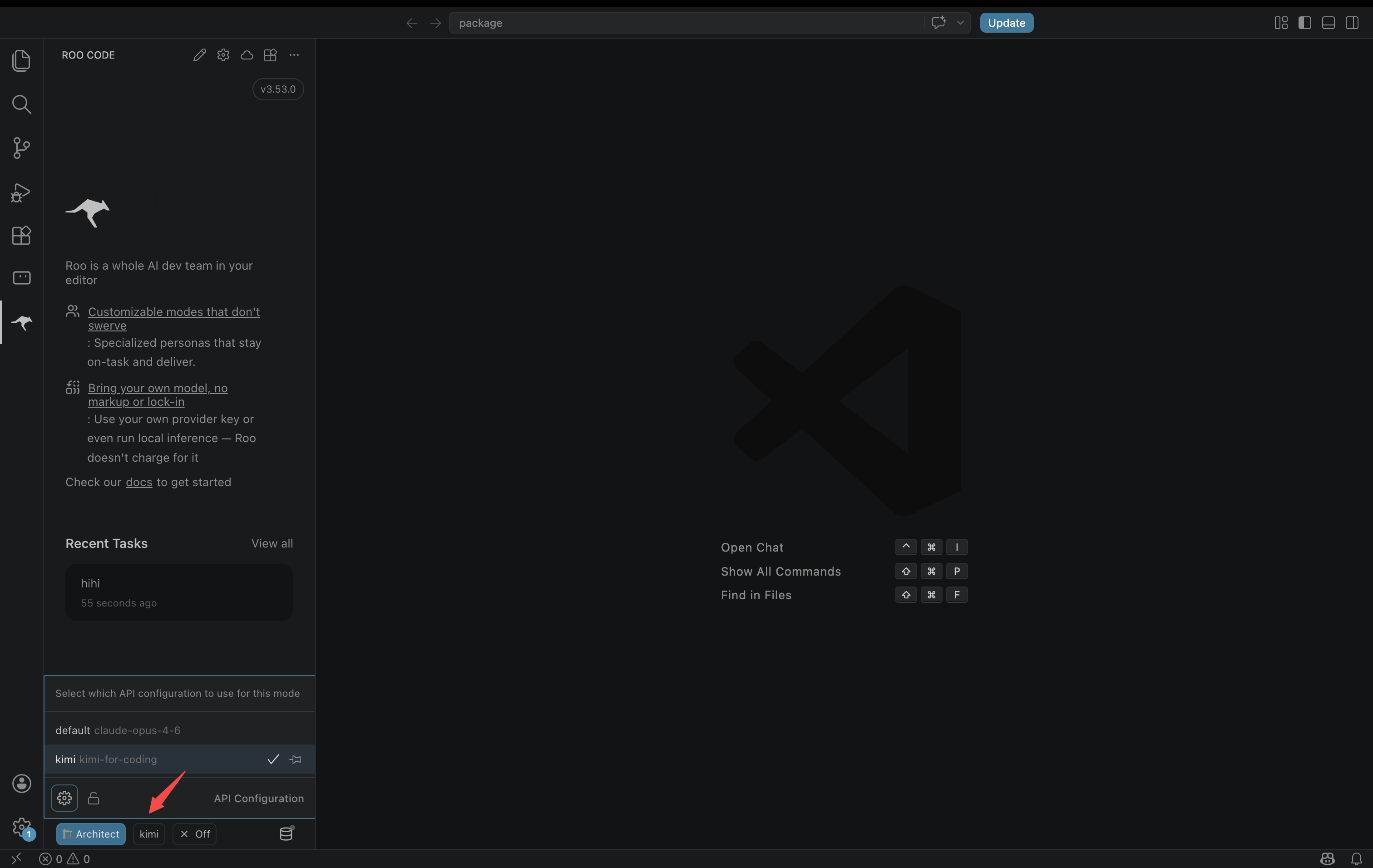Open the Remote Explorer monitor icon
The height and width of the screenshot is (868, 1373).
(x=21, y=278)
